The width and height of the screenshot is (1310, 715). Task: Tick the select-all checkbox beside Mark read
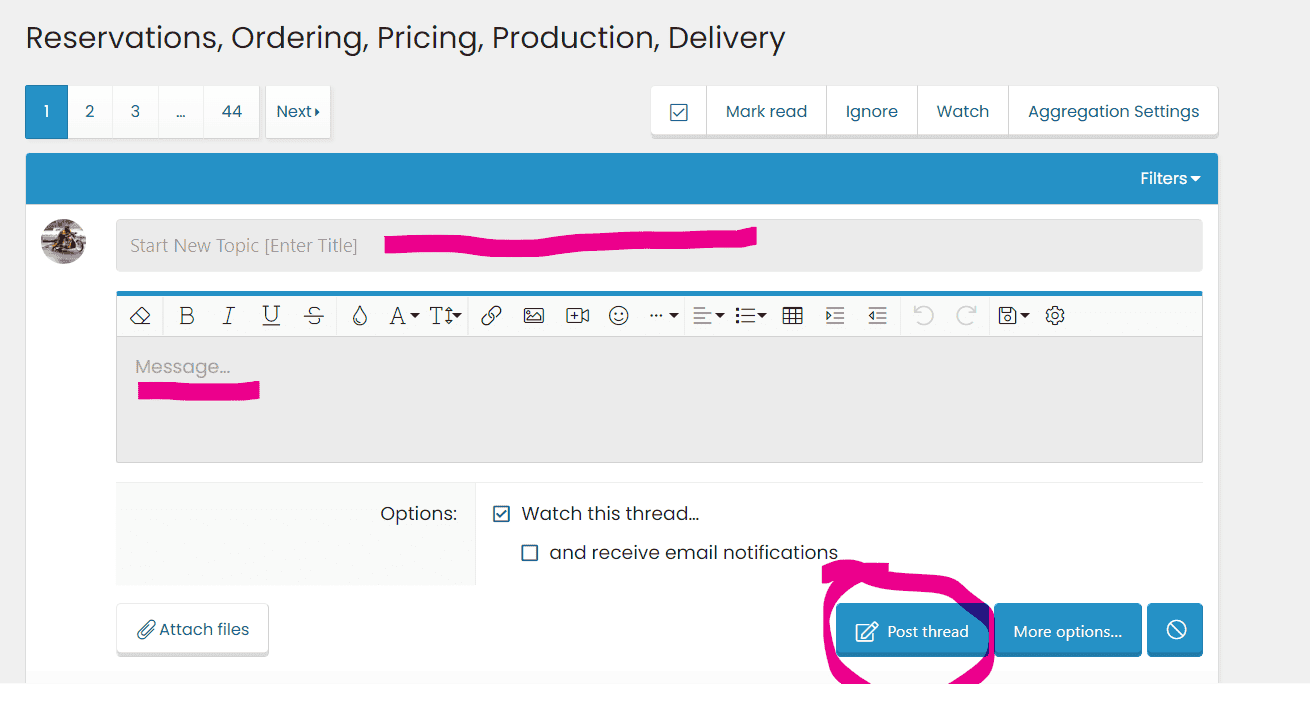point(679,112)
